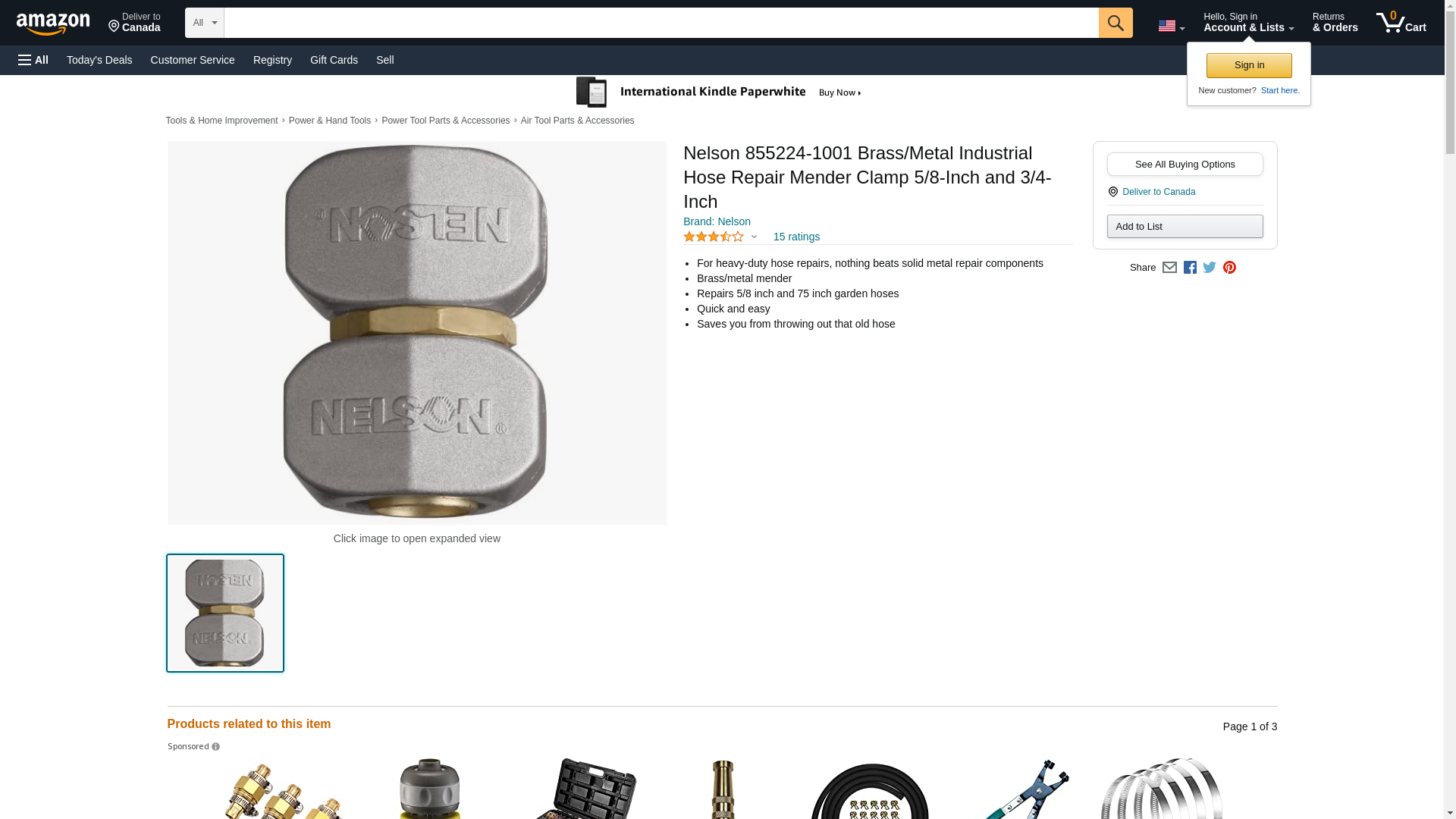Select the Nelson hose mender thumbnail
Viewport: 1456px width, 819px height.
click(x=225, y=613)
